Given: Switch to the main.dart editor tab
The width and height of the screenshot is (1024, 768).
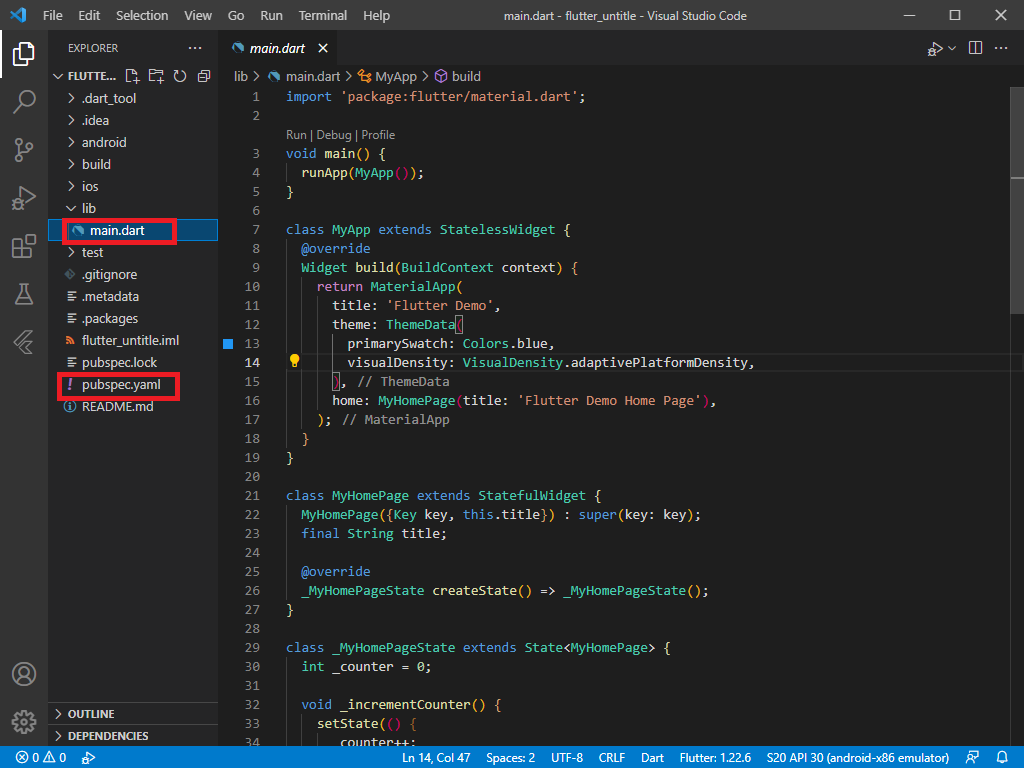Looking at the screenshot, I should point(277,48).
